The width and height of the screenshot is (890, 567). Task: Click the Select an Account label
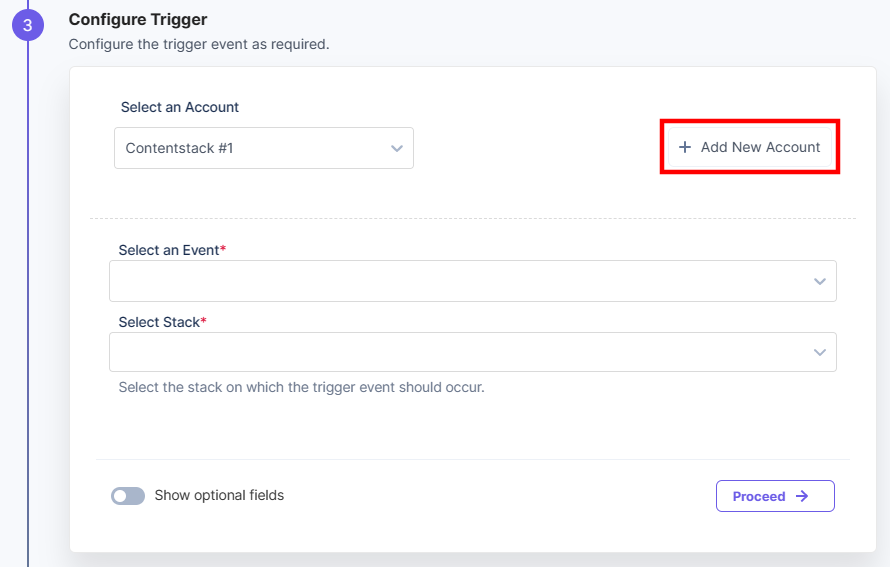[x=180, y=107]
